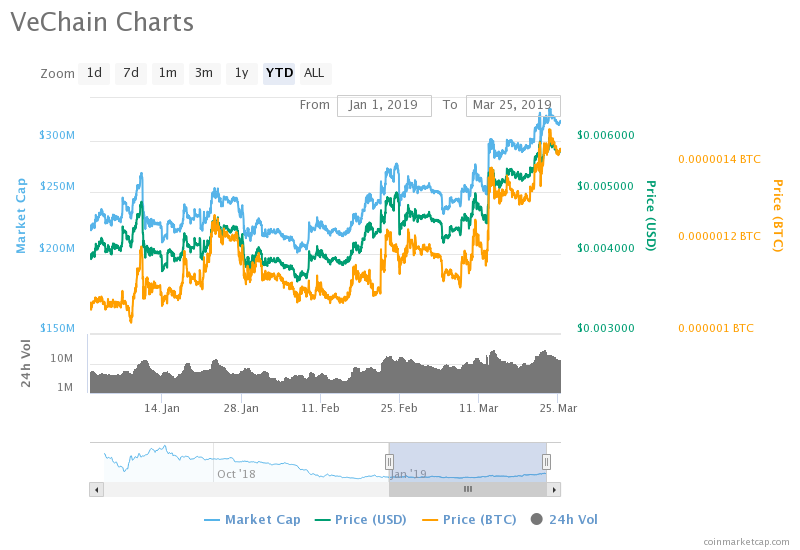Click the navigator scrollbar thumb
This screenshot has height=550, width=800.
[x=468, y=490]
